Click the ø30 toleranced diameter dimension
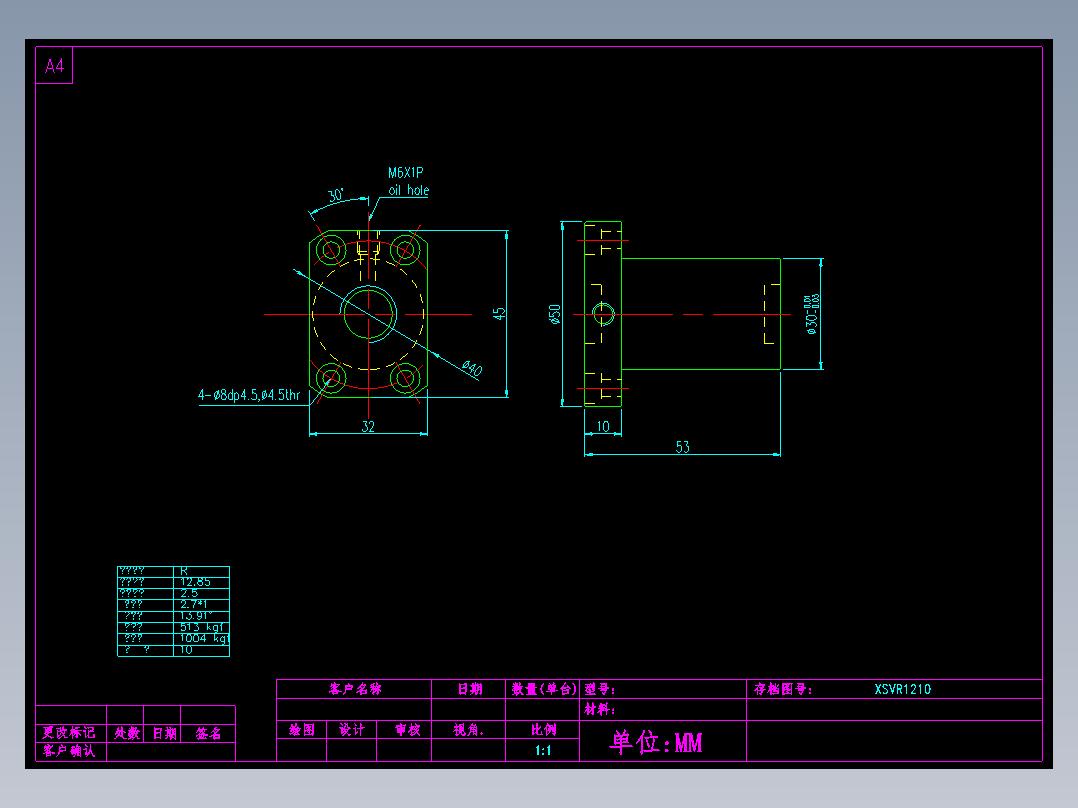This screenshot has height=808, width=1078. 812,314
